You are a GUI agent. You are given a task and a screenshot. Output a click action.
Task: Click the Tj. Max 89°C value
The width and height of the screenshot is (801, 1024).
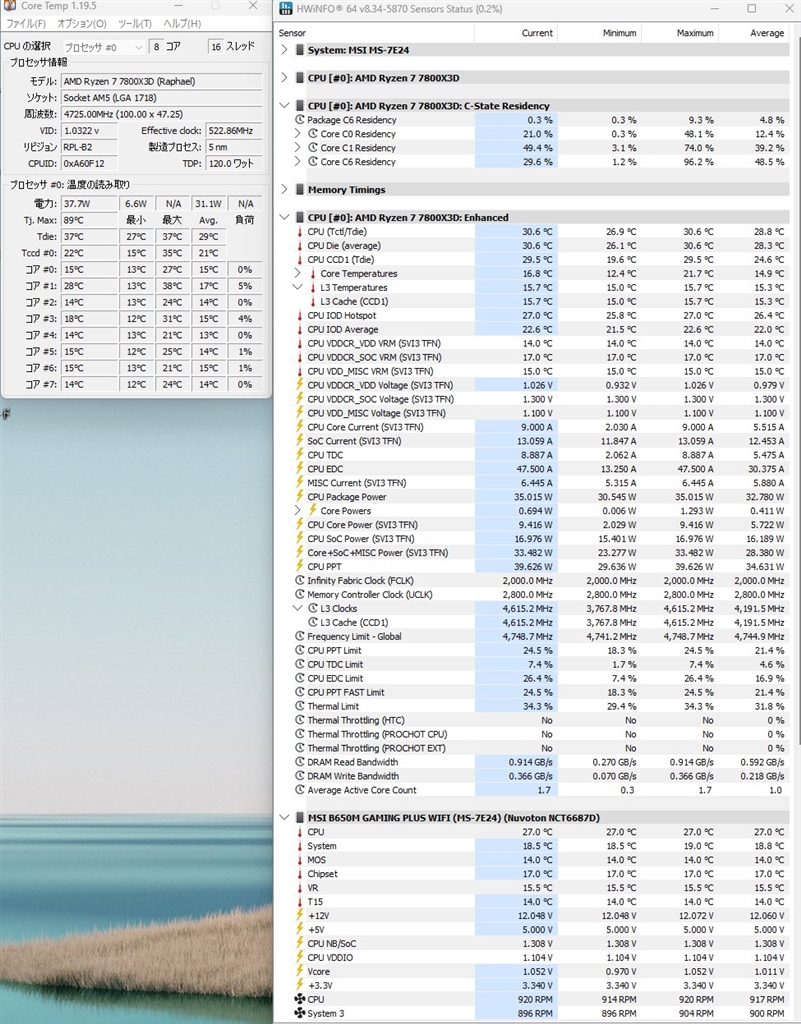coord(89,220)
